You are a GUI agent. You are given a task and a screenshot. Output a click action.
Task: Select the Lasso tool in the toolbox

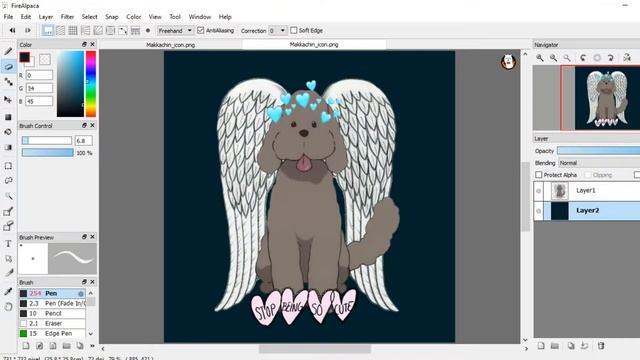pos(8,180)
